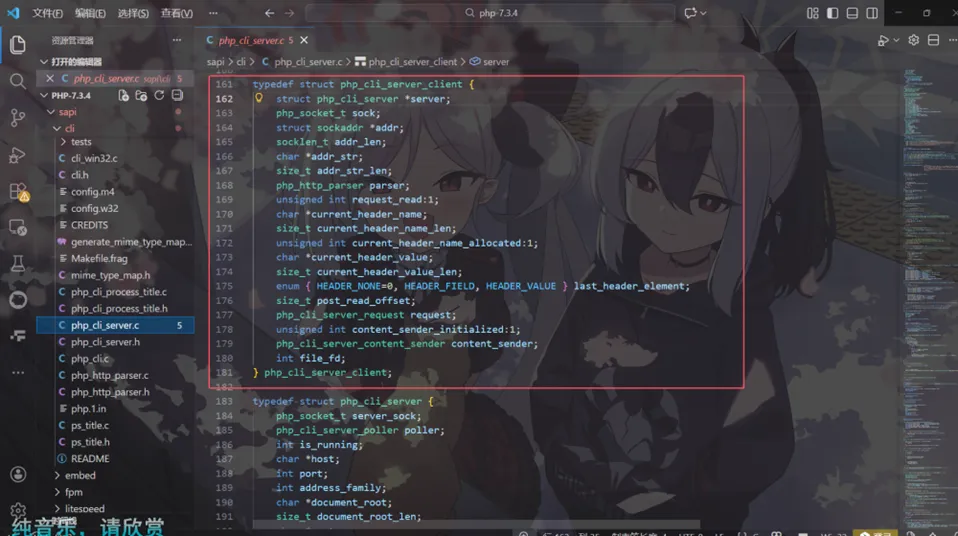Select the php_cli_server.c editor tab
958x536 pixels.
(x=251, y=40)
